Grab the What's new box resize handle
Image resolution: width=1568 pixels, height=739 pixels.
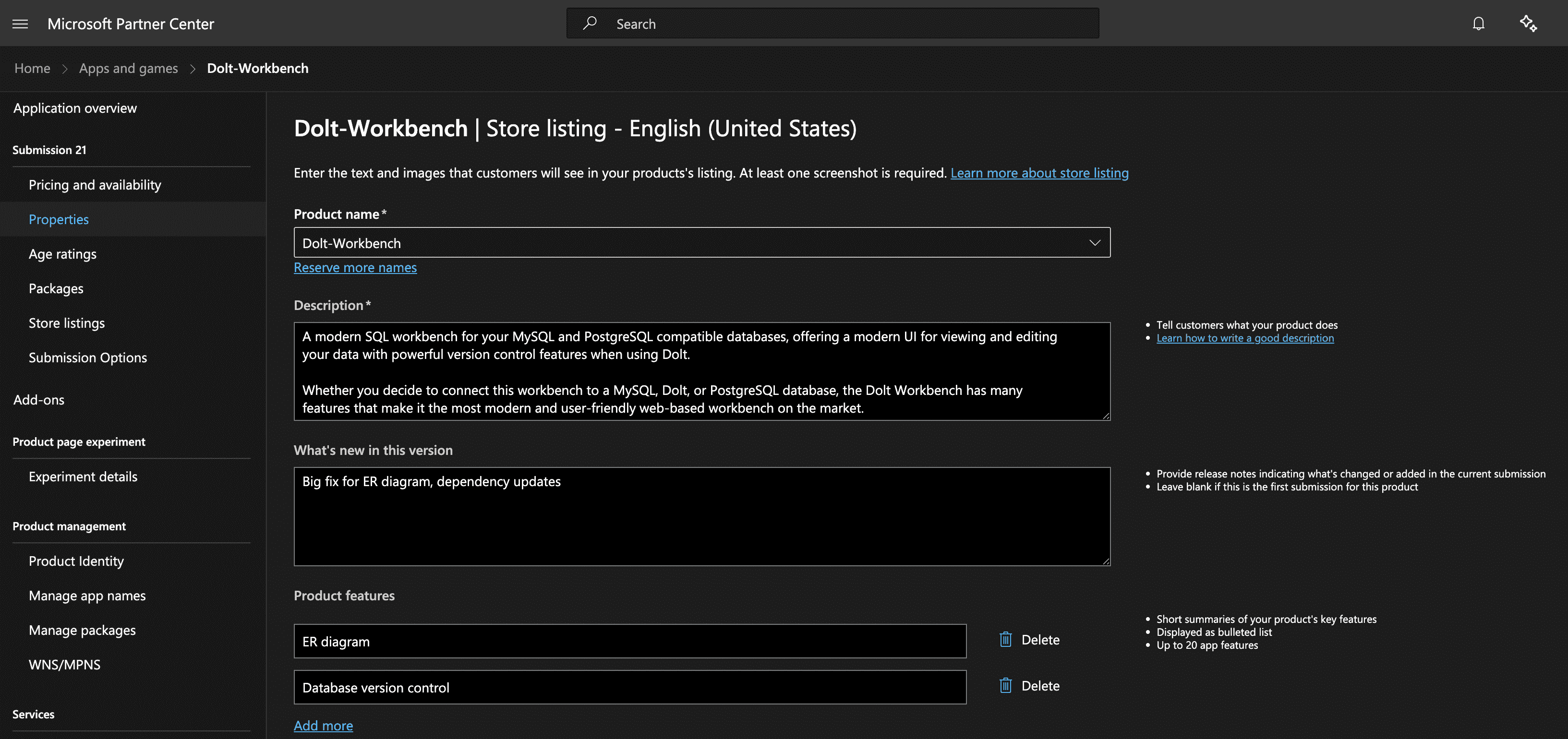point(1105,561)
